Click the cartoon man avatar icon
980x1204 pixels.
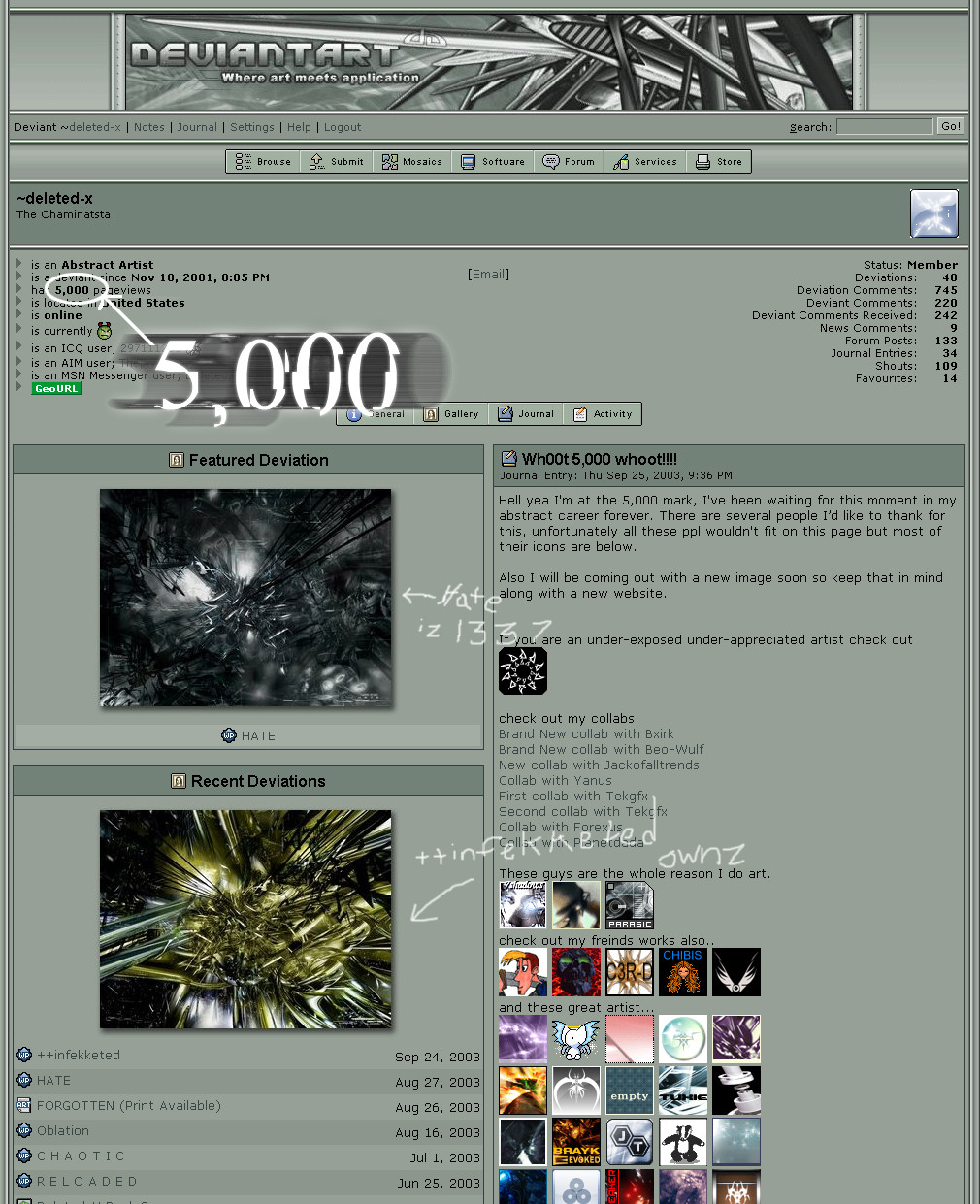[523, 972]
